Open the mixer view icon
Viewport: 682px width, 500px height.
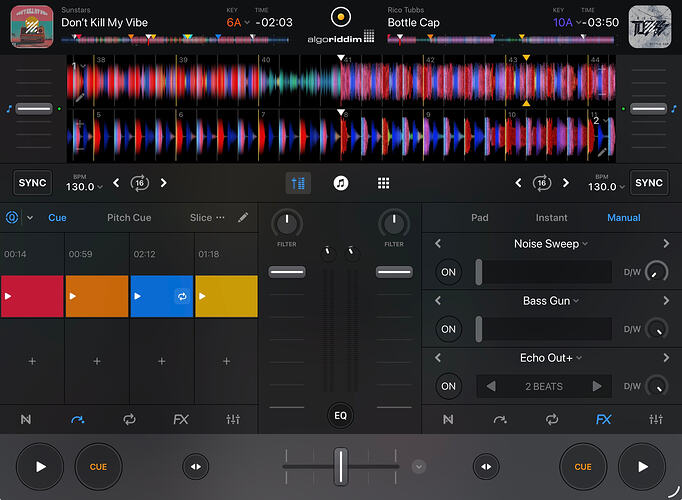(x=298, y=183)
